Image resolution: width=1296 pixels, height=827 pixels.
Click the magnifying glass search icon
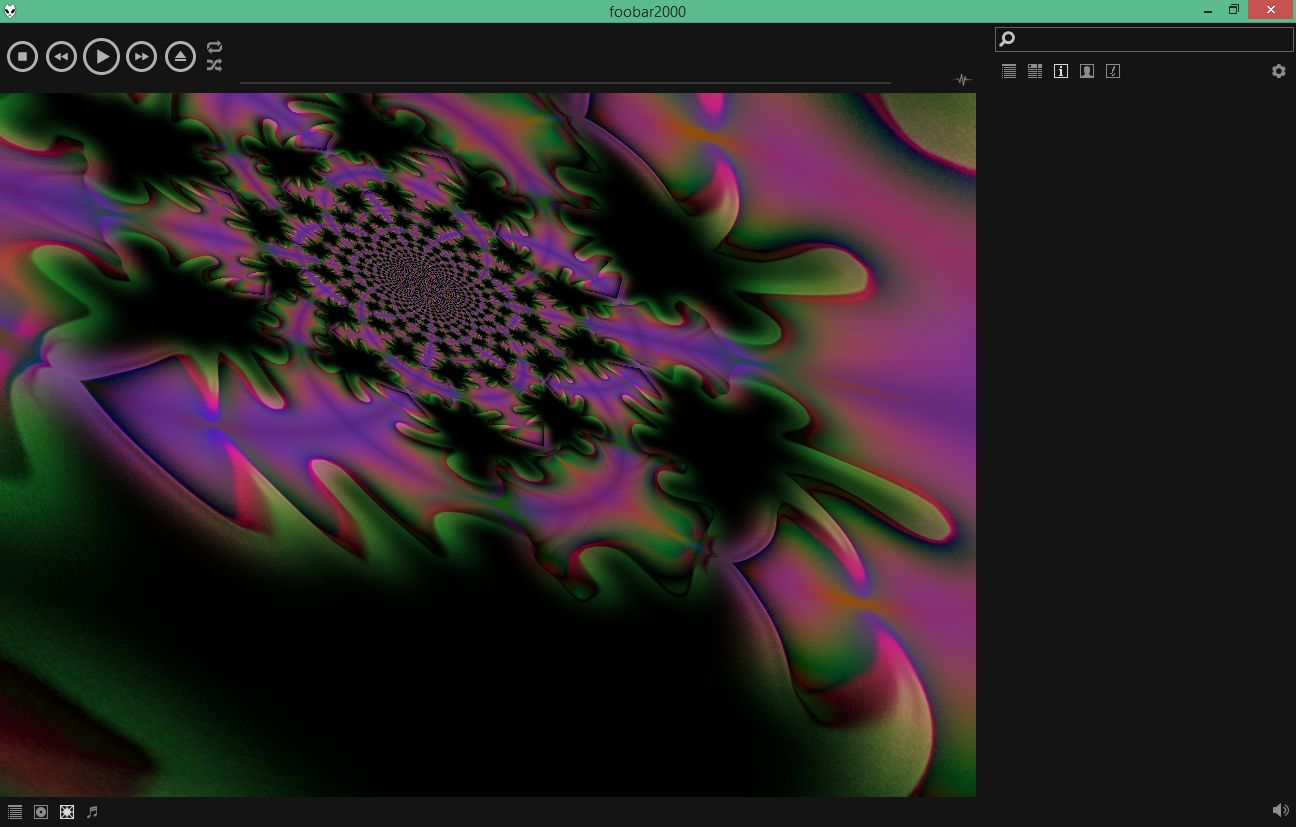pos(1007,39)
